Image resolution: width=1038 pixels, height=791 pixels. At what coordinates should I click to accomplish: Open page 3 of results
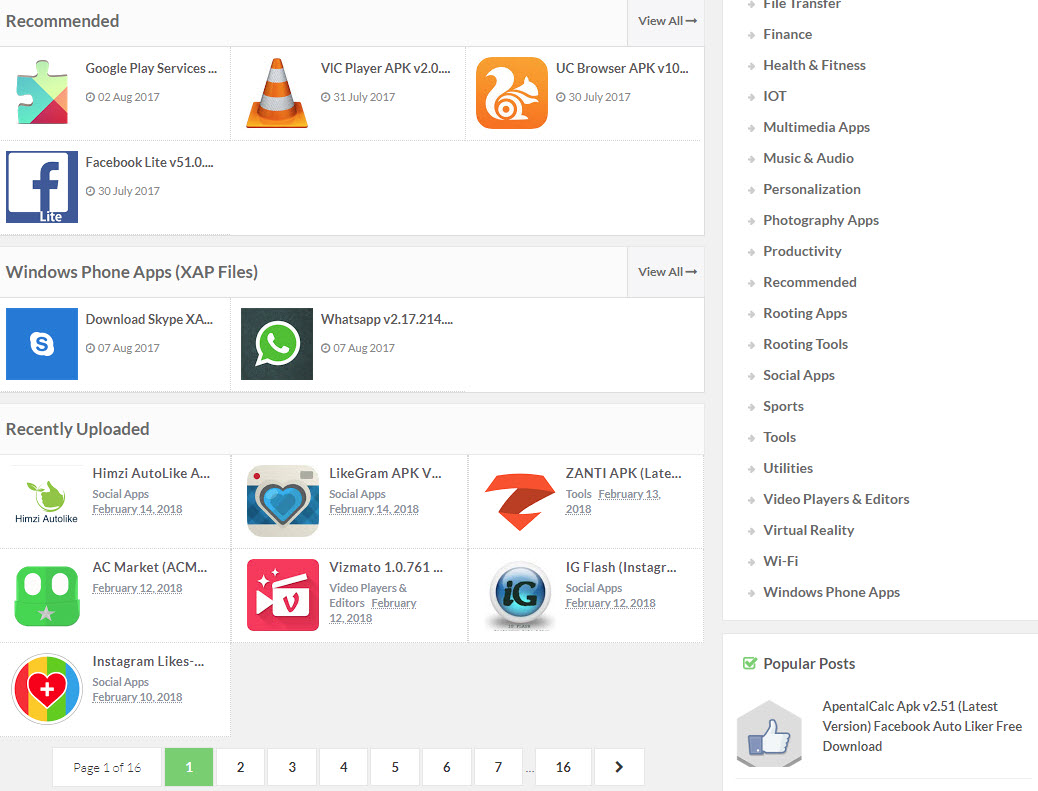[292, 767]
